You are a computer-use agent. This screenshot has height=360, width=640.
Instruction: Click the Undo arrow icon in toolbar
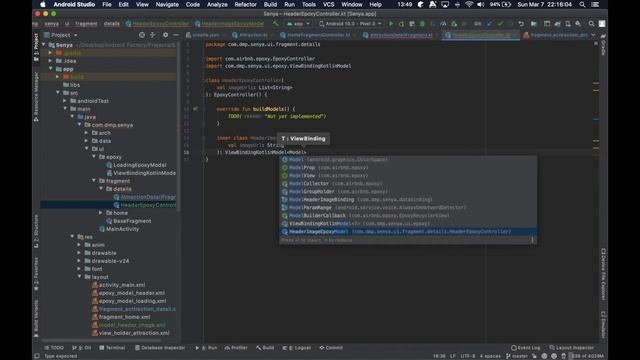[521, 24]
